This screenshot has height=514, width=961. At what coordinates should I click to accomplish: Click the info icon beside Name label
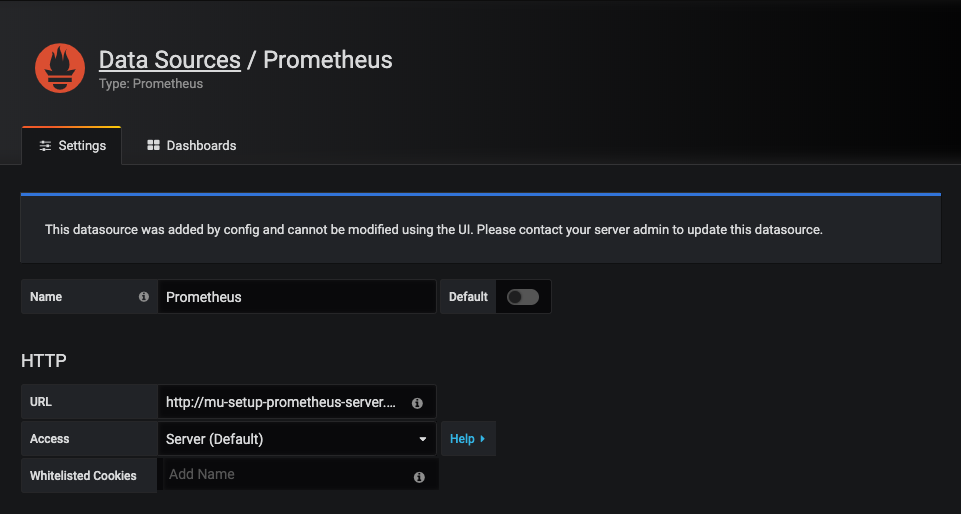[x=144, y=297]
